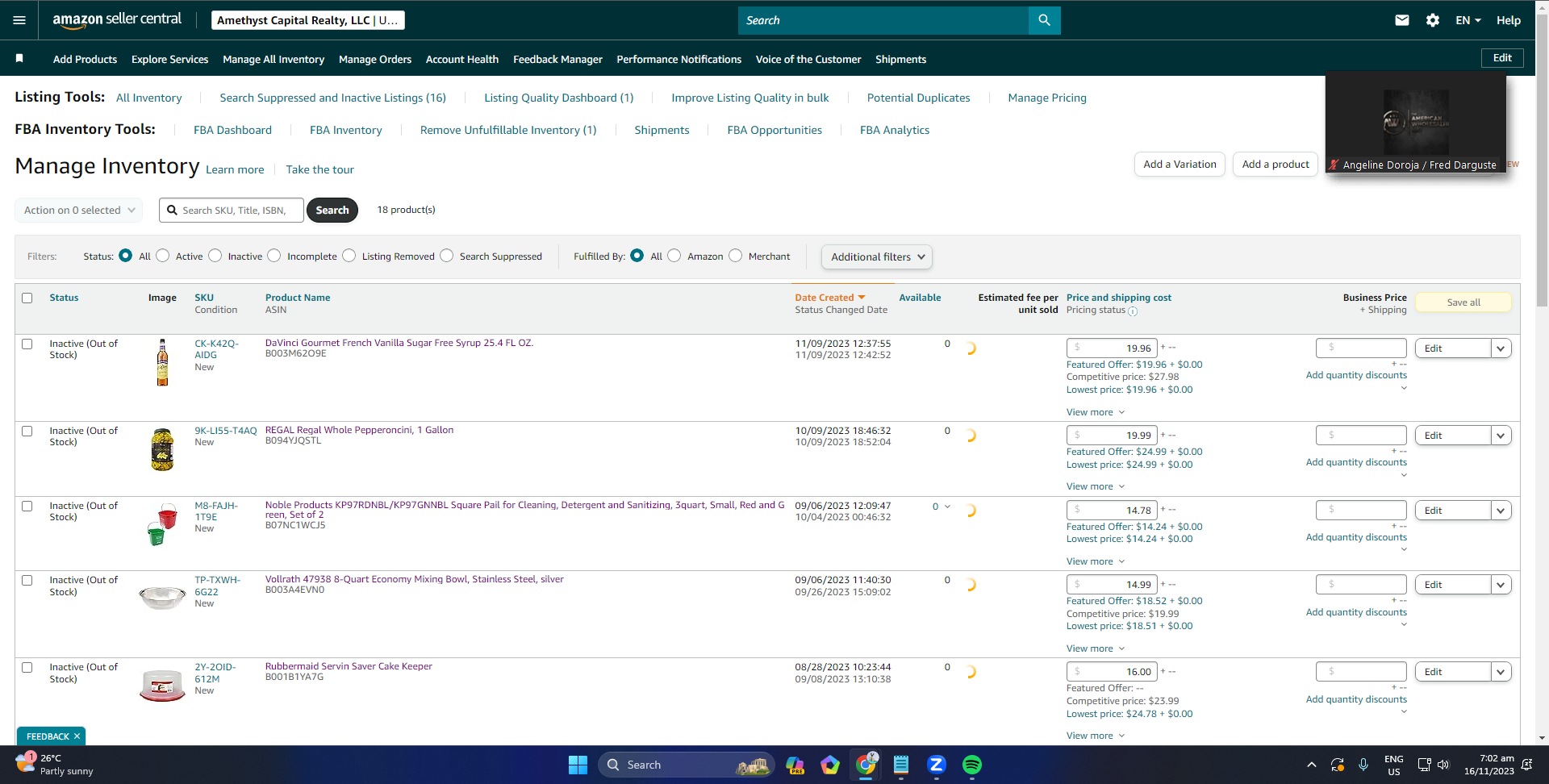Tick the checkbox for Regal Pepperoncini row
The width and height of the screenshot is (1549, 784).
click(27, 431)
